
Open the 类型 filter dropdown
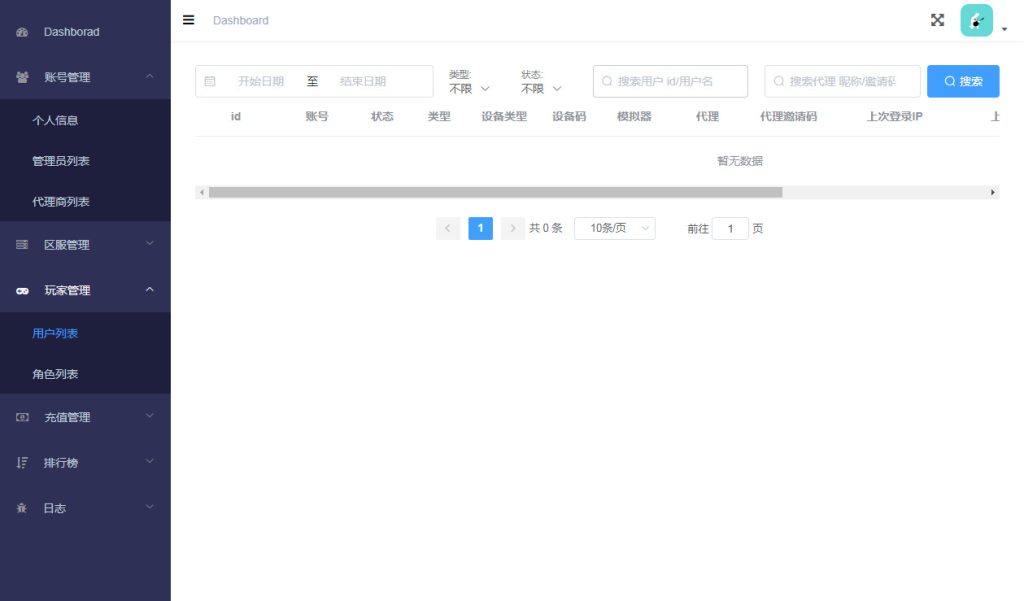click(x=469, y=88)
